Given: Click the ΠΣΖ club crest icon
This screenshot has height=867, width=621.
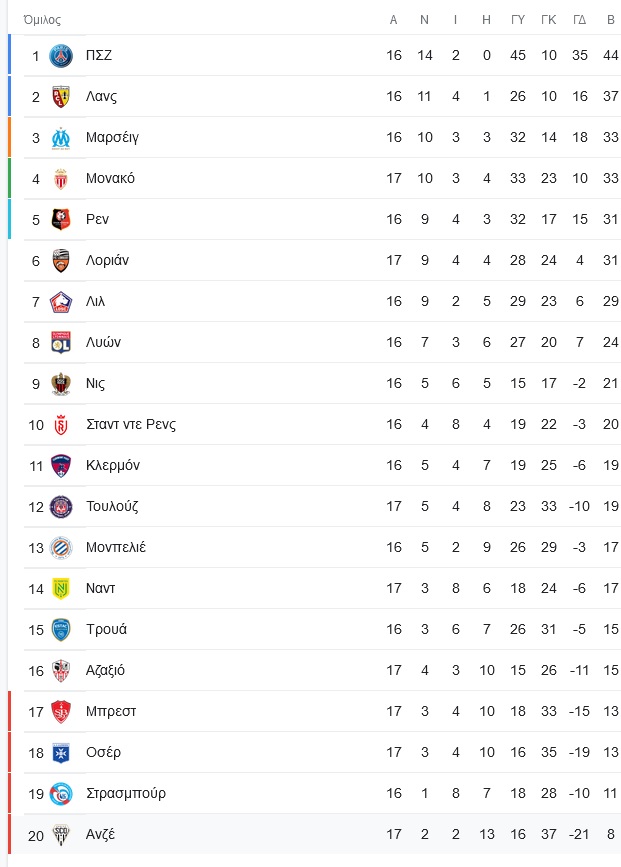Looking at the screenshot, I should 61,55.
